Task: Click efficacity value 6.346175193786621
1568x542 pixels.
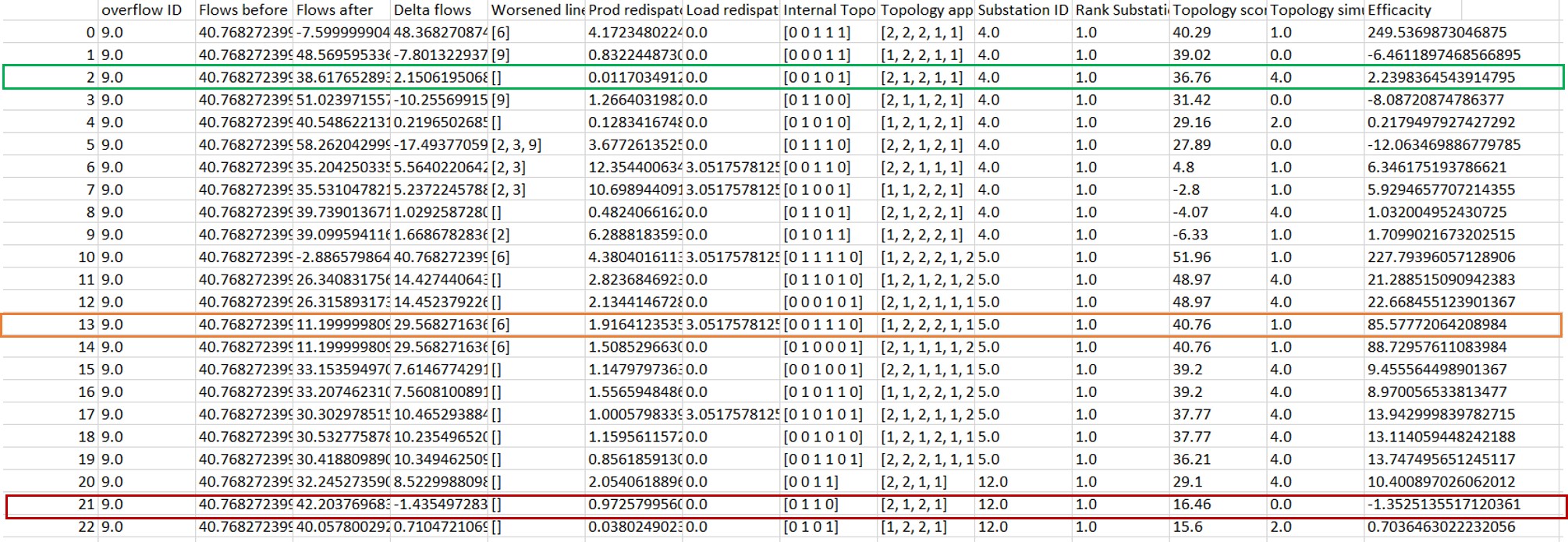Action: coord(1437,168)
